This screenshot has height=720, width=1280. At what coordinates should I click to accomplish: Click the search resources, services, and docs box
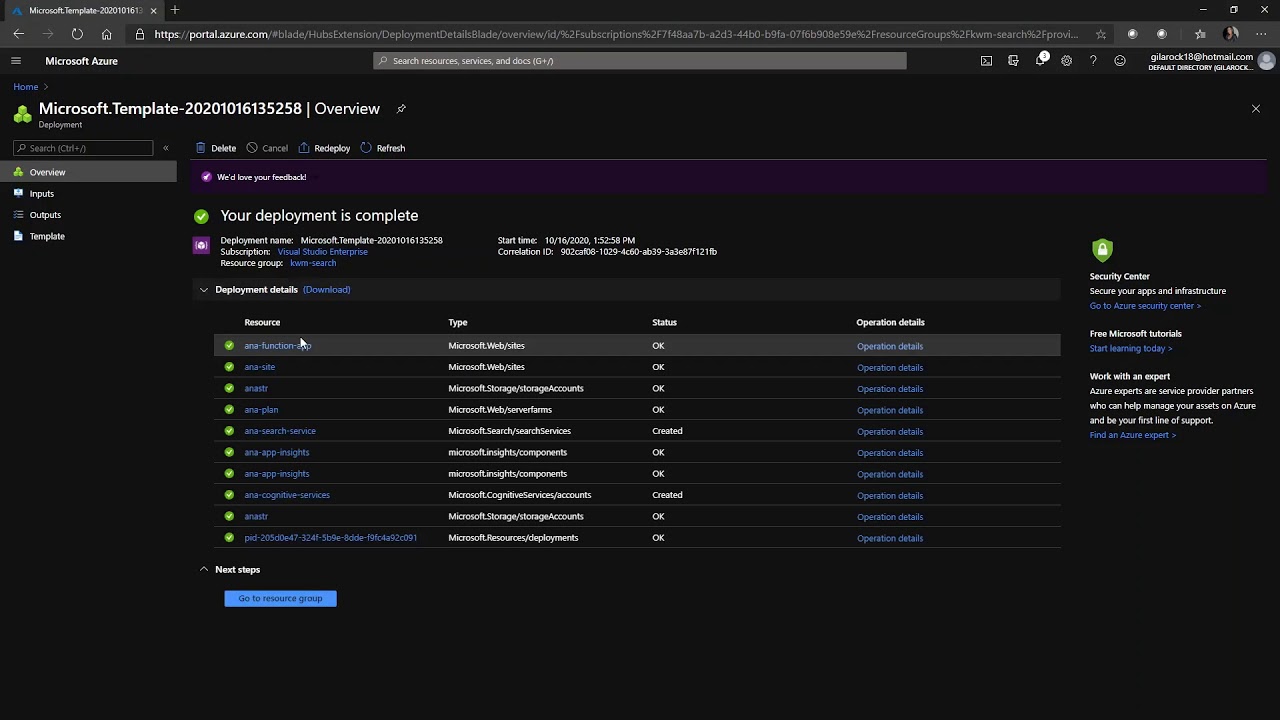coord(640,61)
